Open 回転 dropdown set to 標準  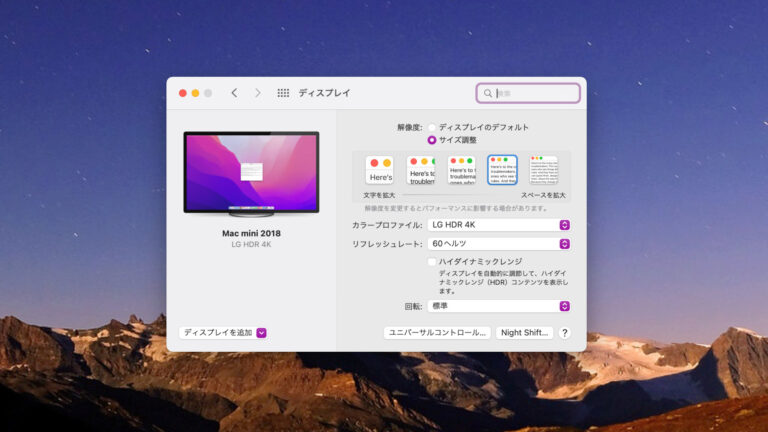(x=499, y=306)
